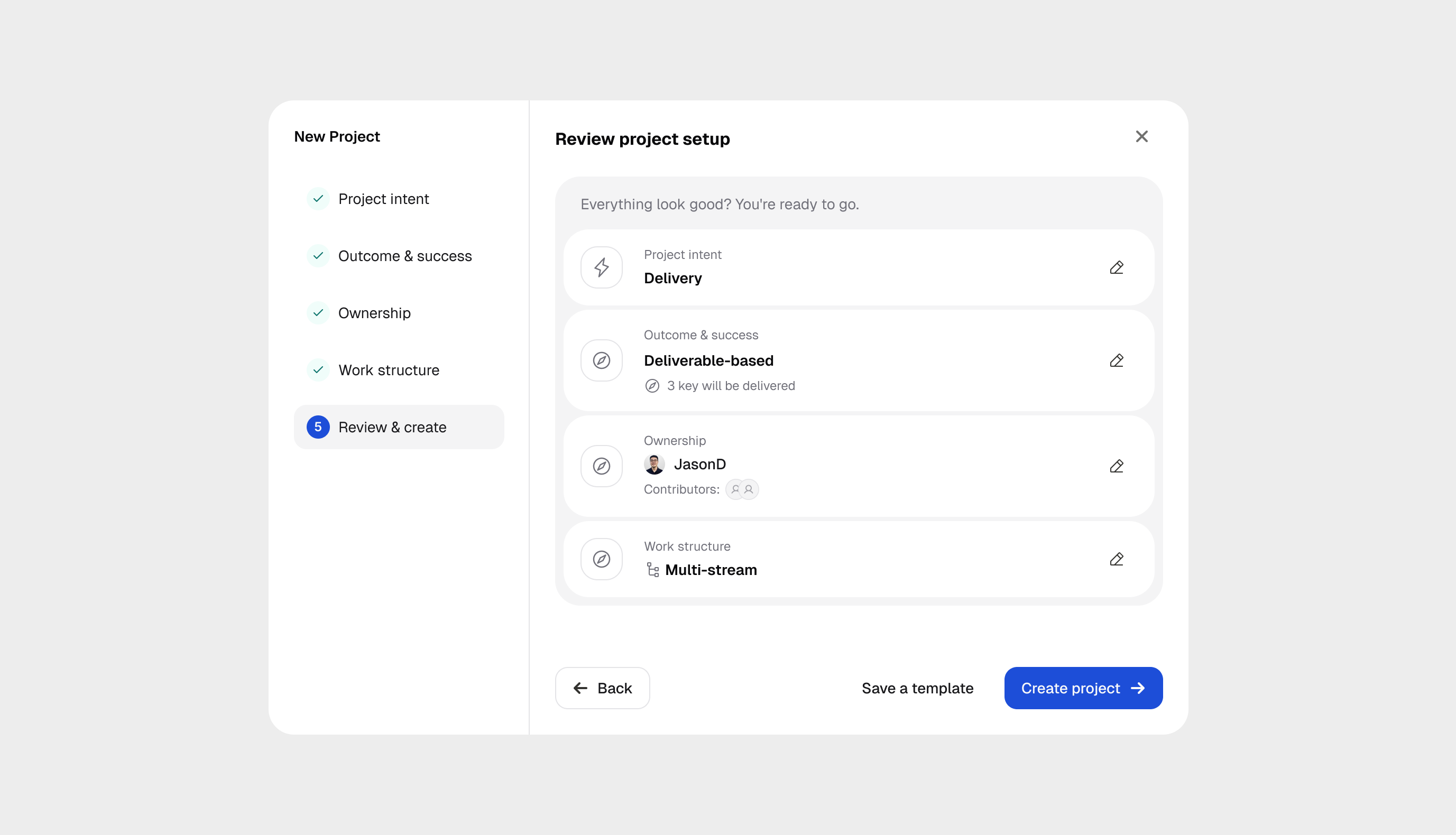
Task: Click the lightning bolt icon beside Delivery
Action: (601, 267)
